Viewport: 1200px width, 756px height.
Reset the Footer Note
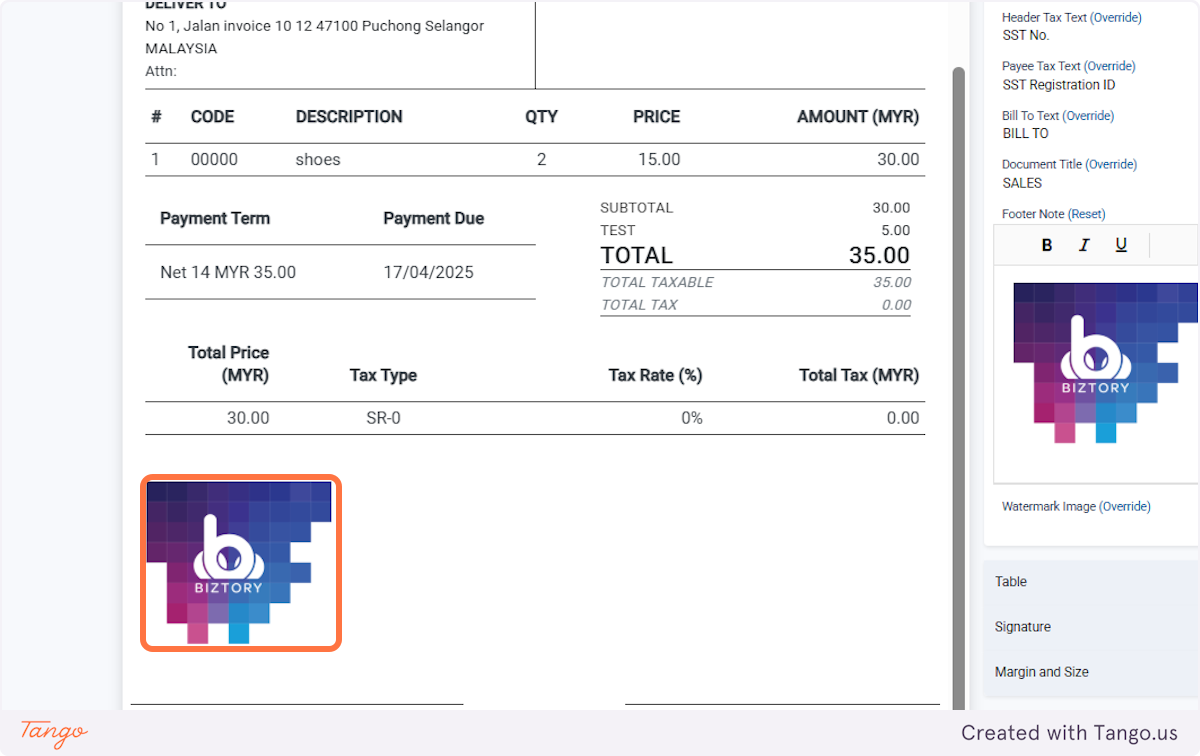coord(1087,214)
